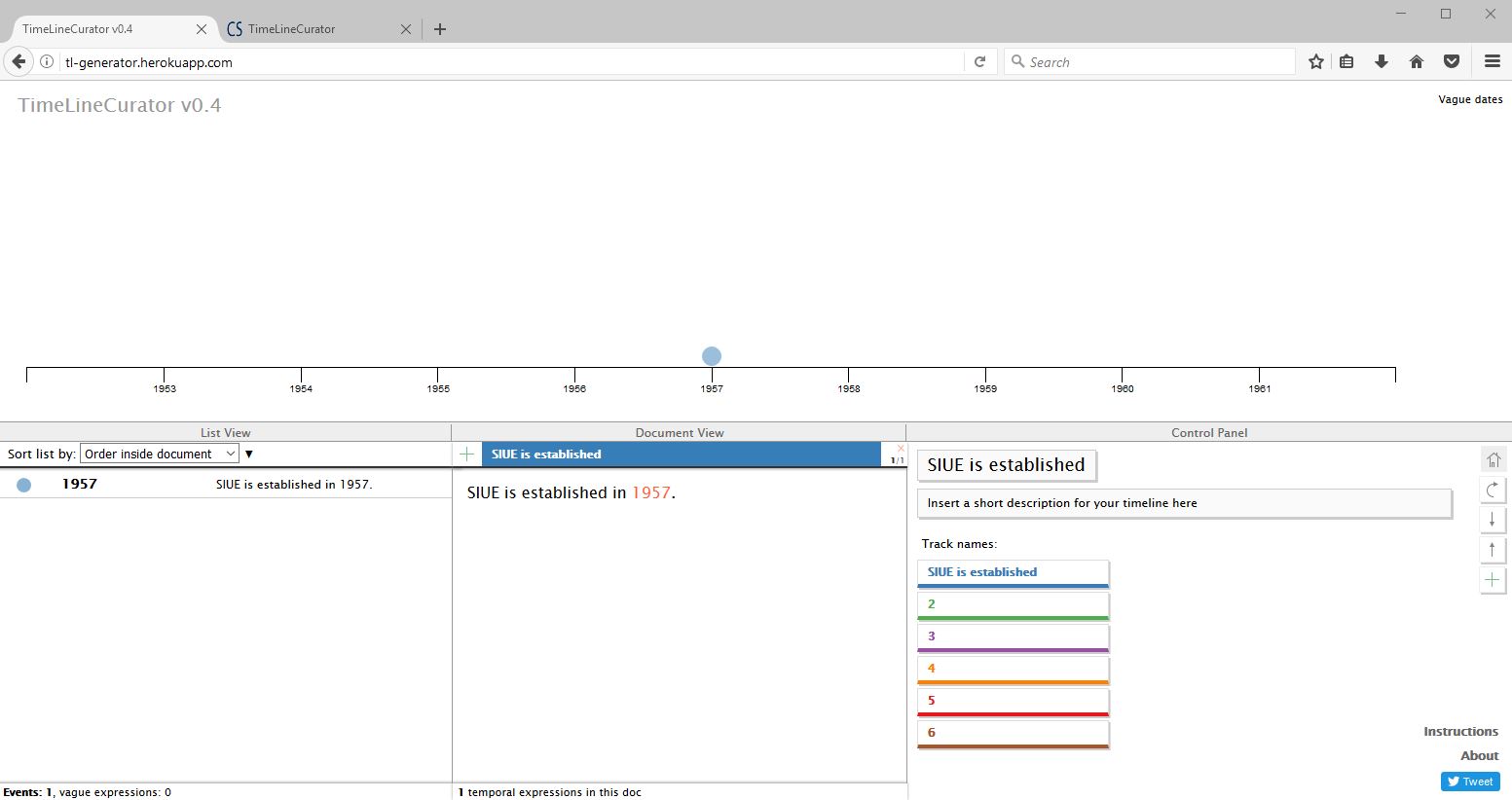Image resolution: width=1512 pixels, height=800 pixels.
Task: Close the SIUE is established document
Action: [900, 449]
